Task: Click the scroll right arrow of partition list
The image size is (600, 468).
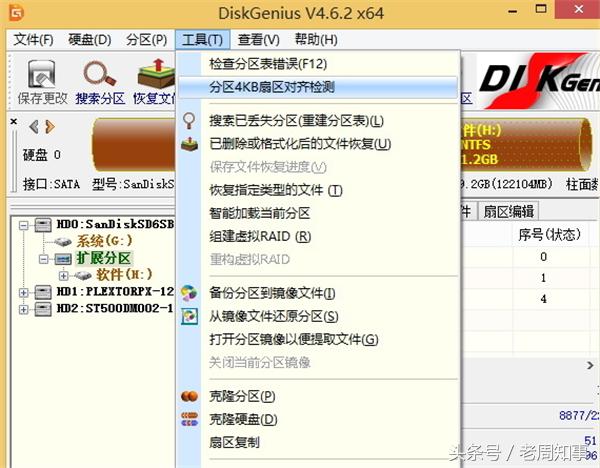Action: pyautogui.click(x=590, y=365)
